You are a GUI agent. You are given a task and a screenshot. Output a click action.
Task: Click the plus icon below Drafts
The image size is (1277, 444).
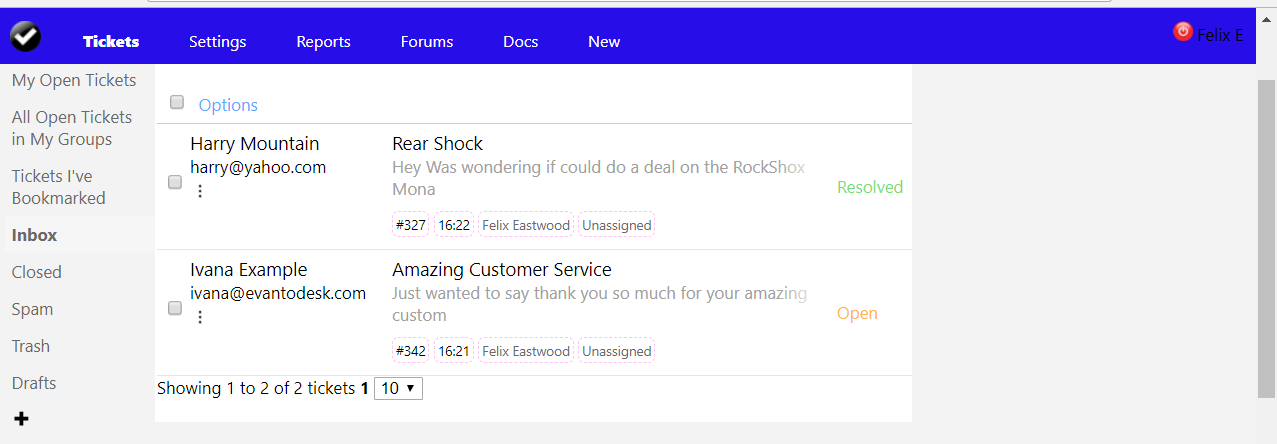click(21, 419)
